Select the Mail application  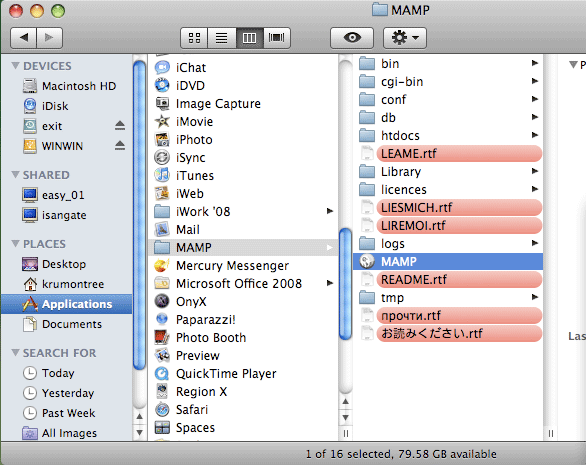point(243,230)
